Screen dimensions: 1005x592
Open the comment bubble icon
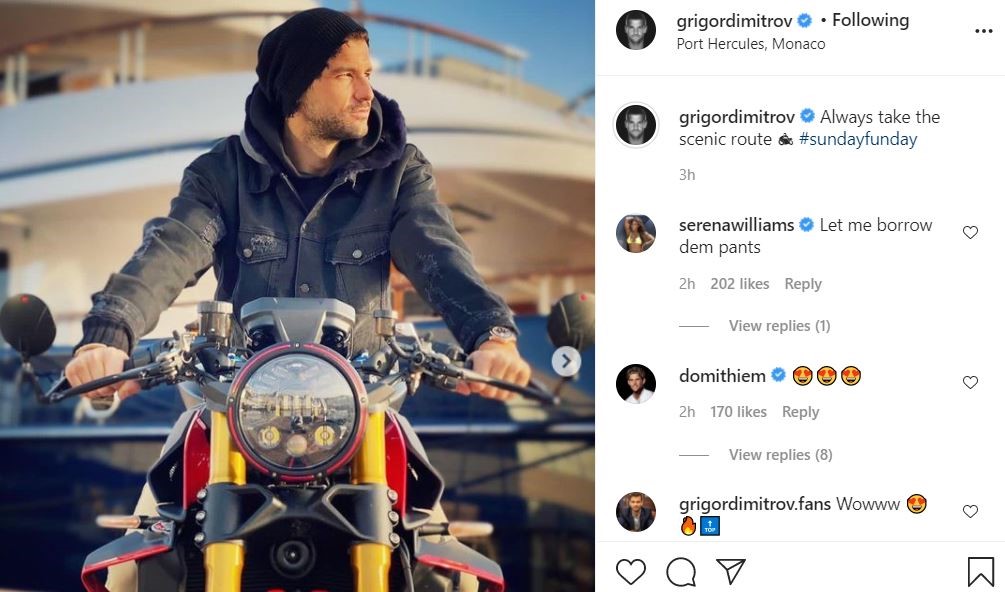[x=681, y=571]
